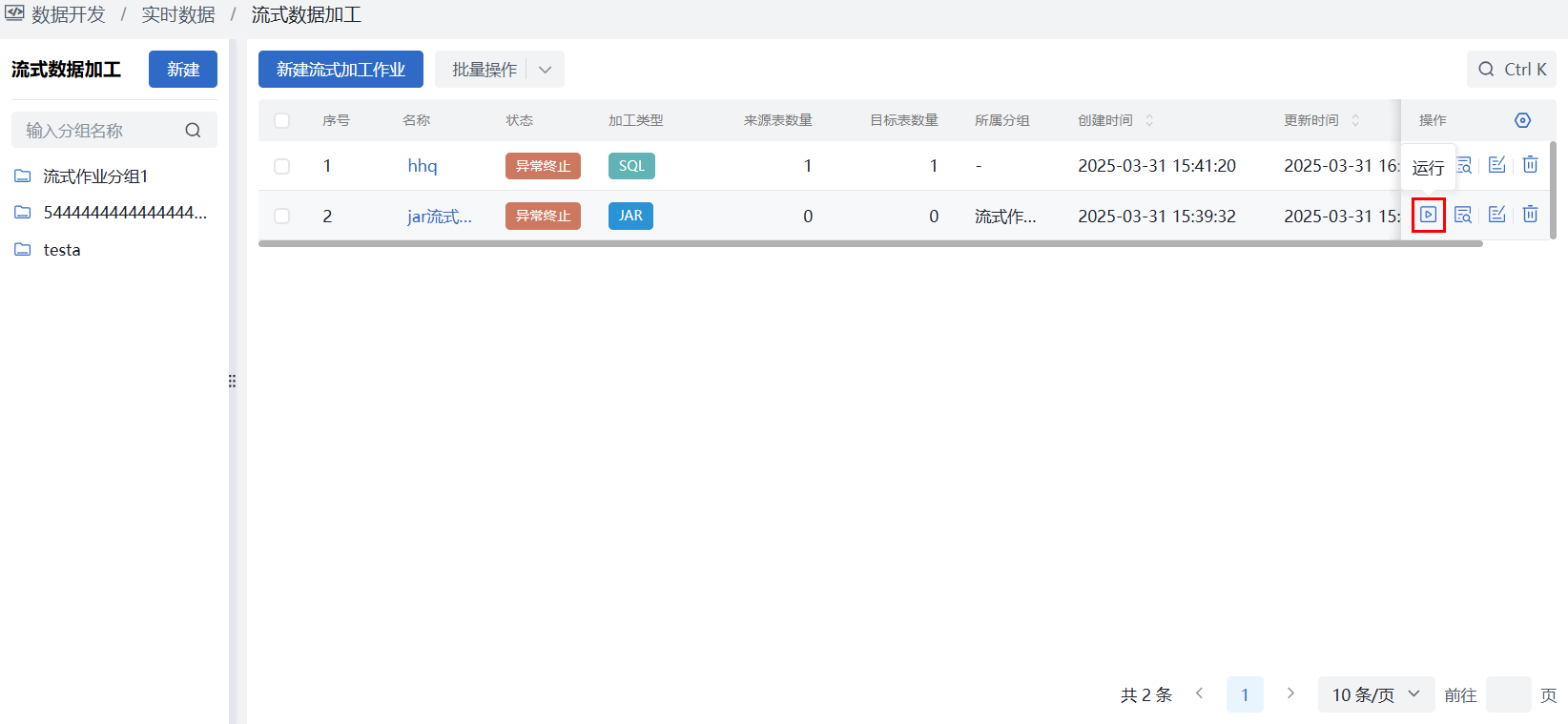Navigate to 实时数据 breadcrumb

(178, 14)
